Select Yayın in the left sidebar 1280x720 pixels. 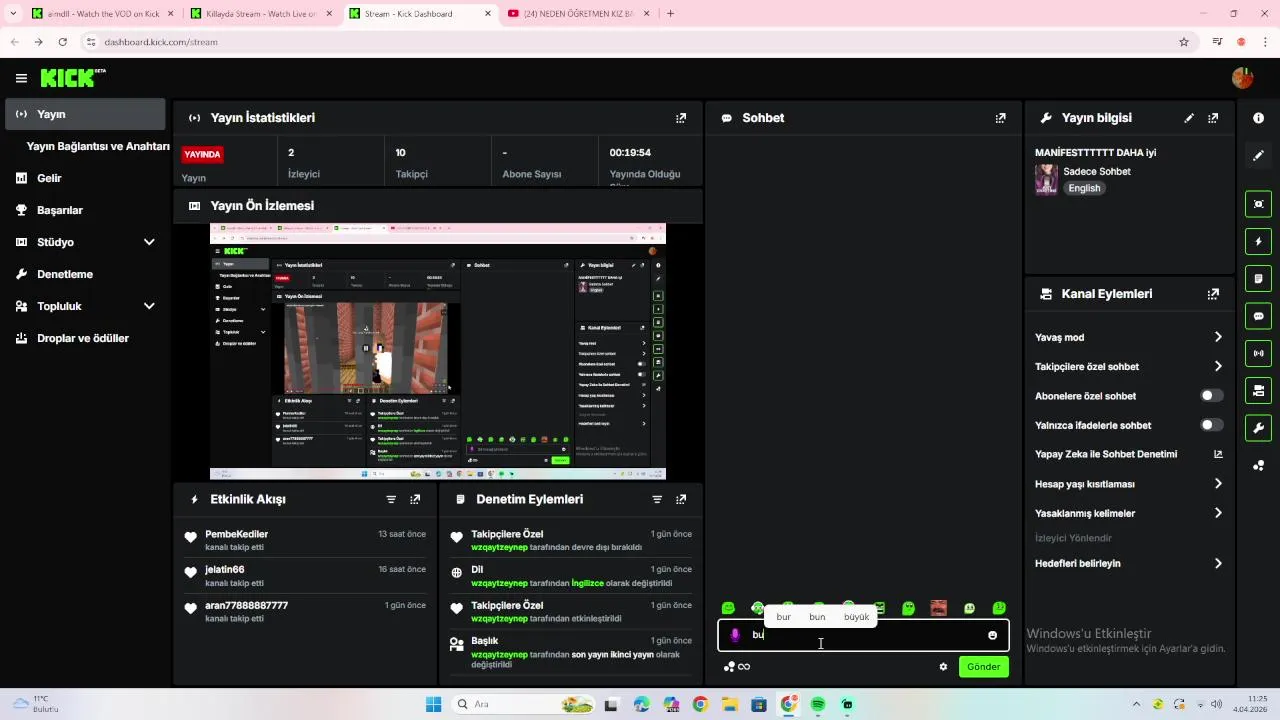[x=85, y=114]
